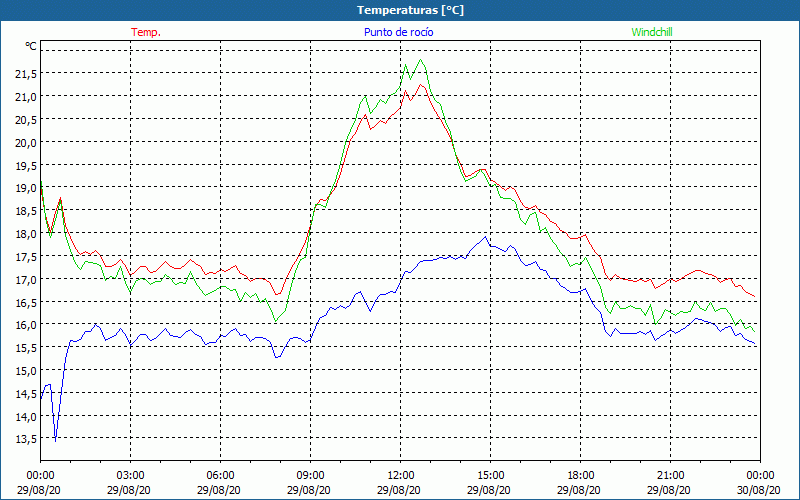Image resolution: width=800 pixels, height=500 pixels.
Task: Click the Windchill green legend label
Action: tap(652, 32)
